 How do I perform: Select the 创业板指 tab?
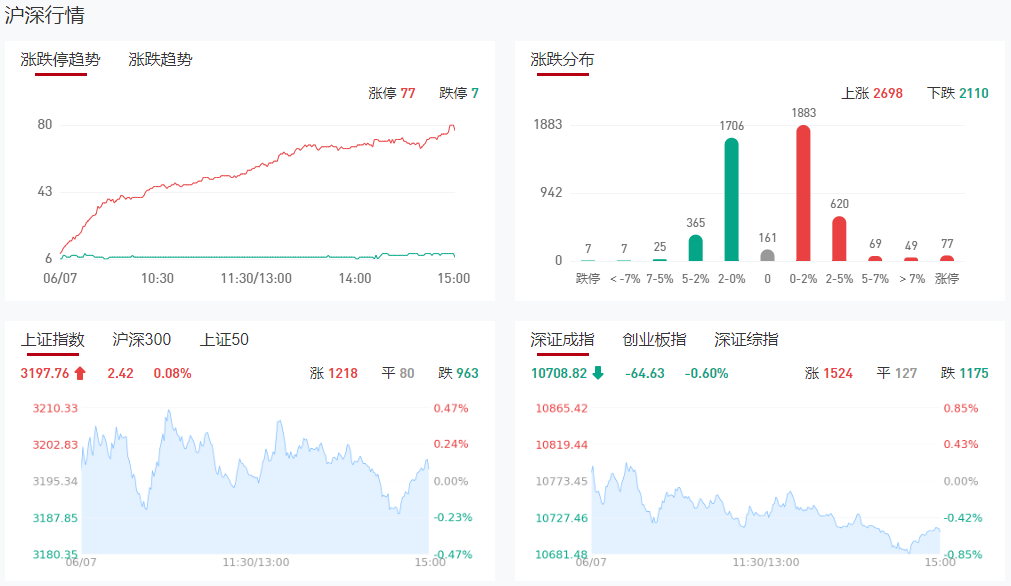click(654, 340)
